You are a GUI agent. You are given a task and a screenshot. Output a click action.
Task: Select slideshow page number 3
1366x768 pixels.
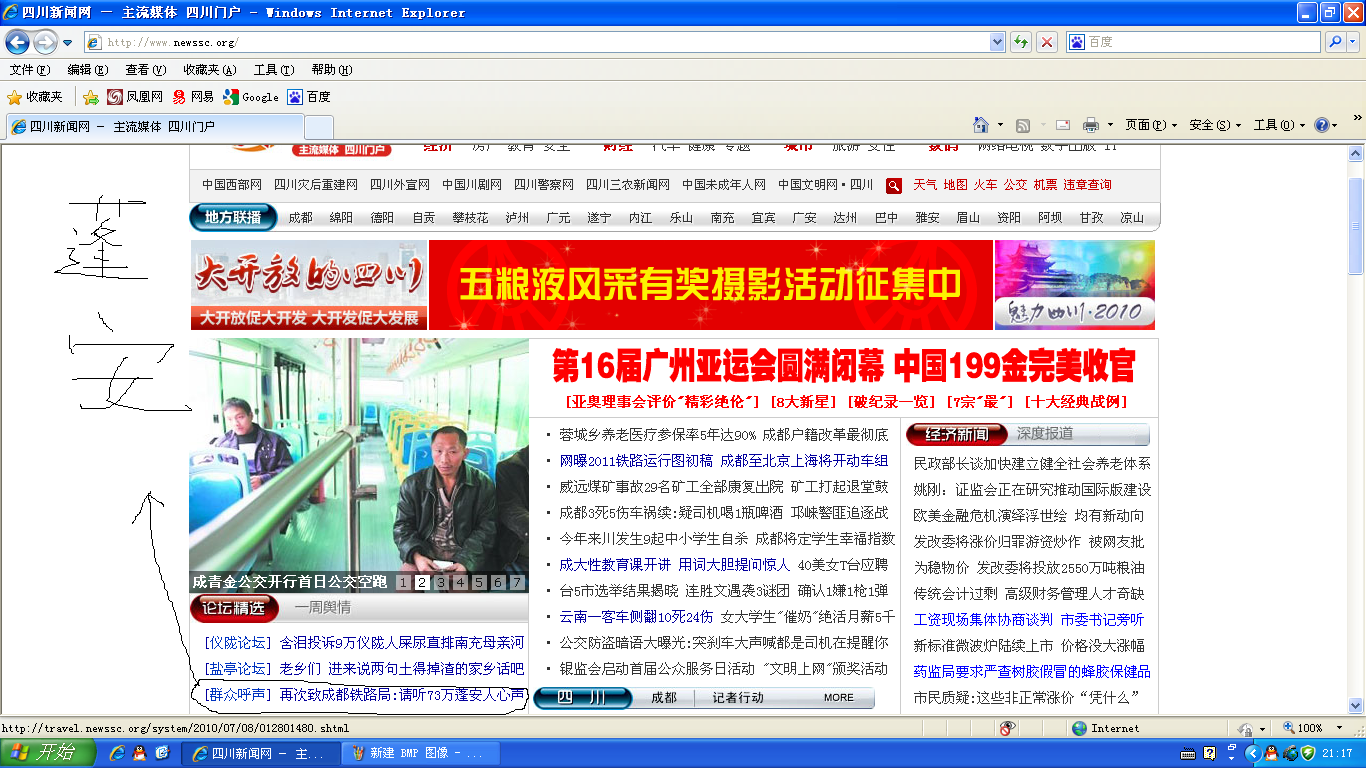(441, 582)
